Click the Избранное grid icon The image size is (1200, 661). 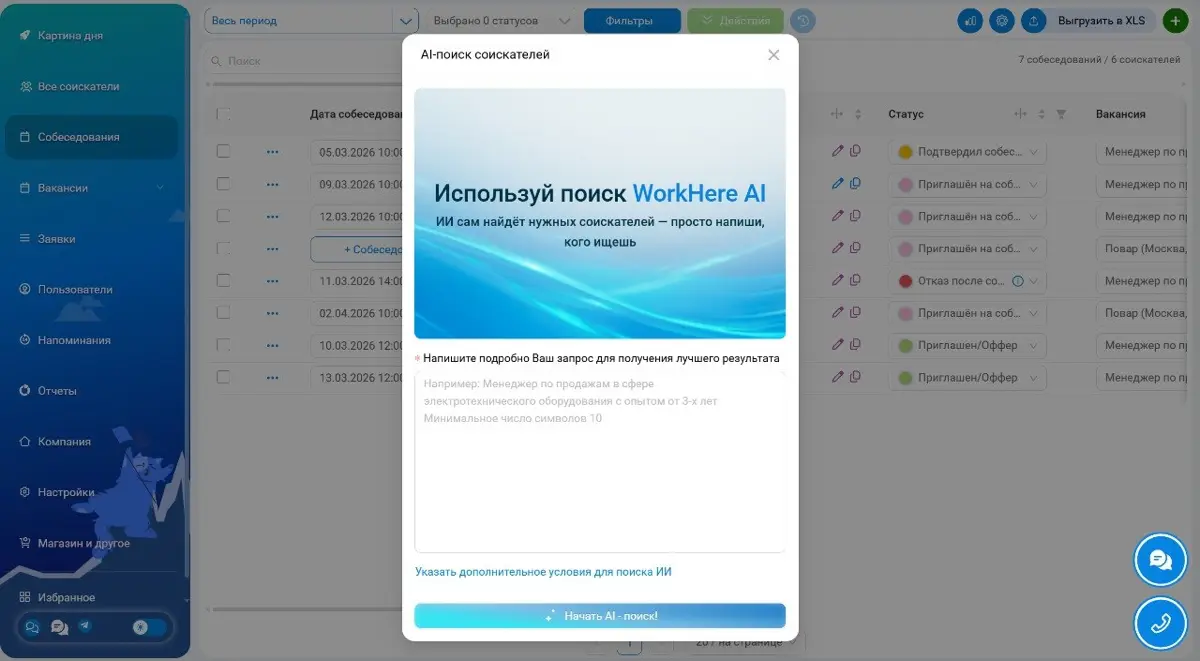(x=26, y=597)
